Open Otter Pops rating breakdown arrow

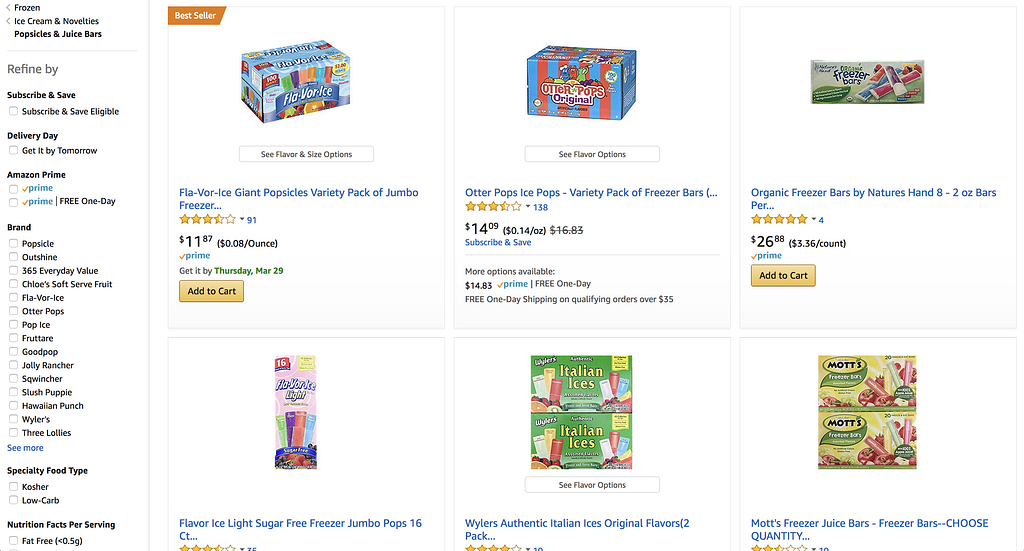528,208
